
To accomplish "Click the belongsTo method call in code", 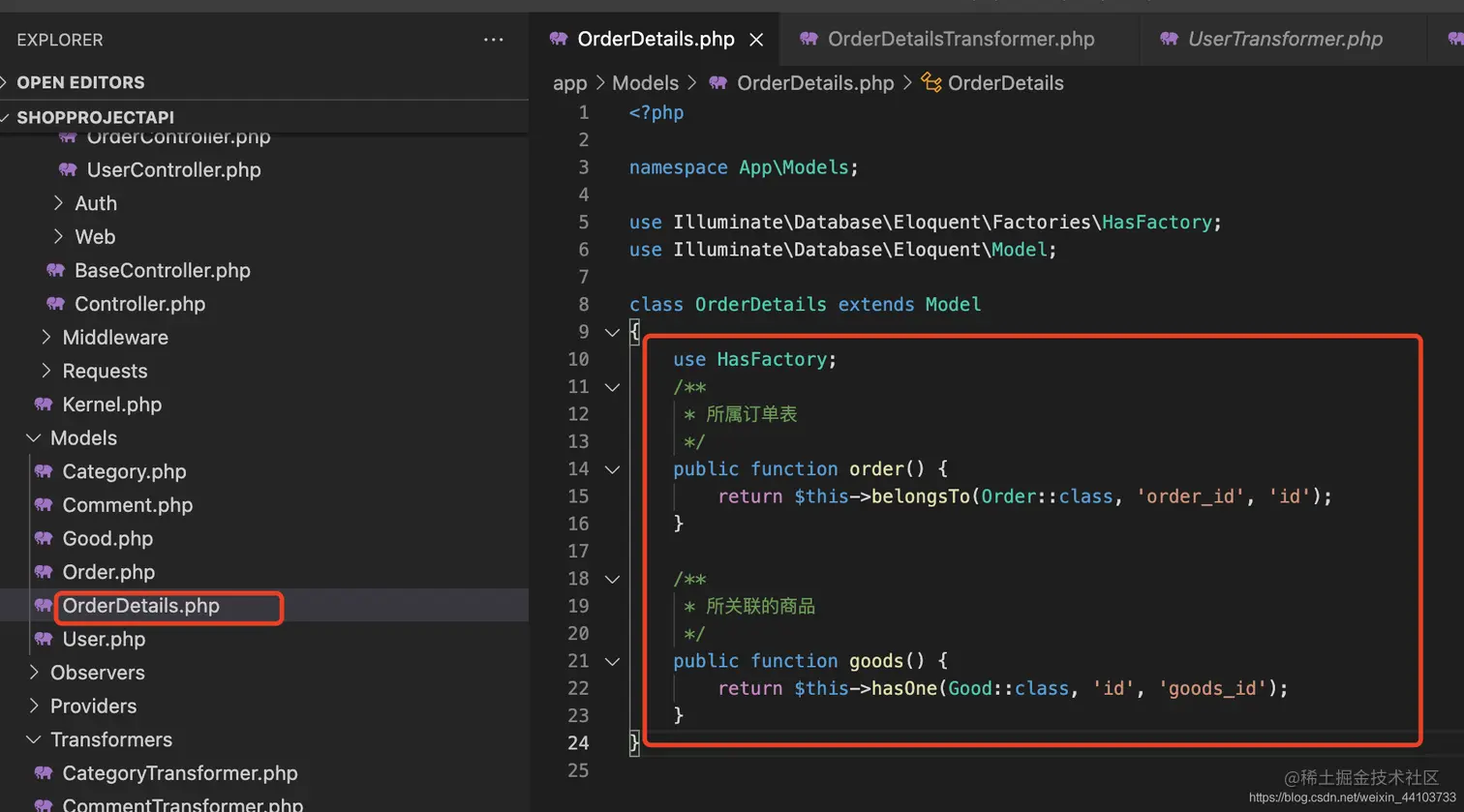I will [920, 496].
